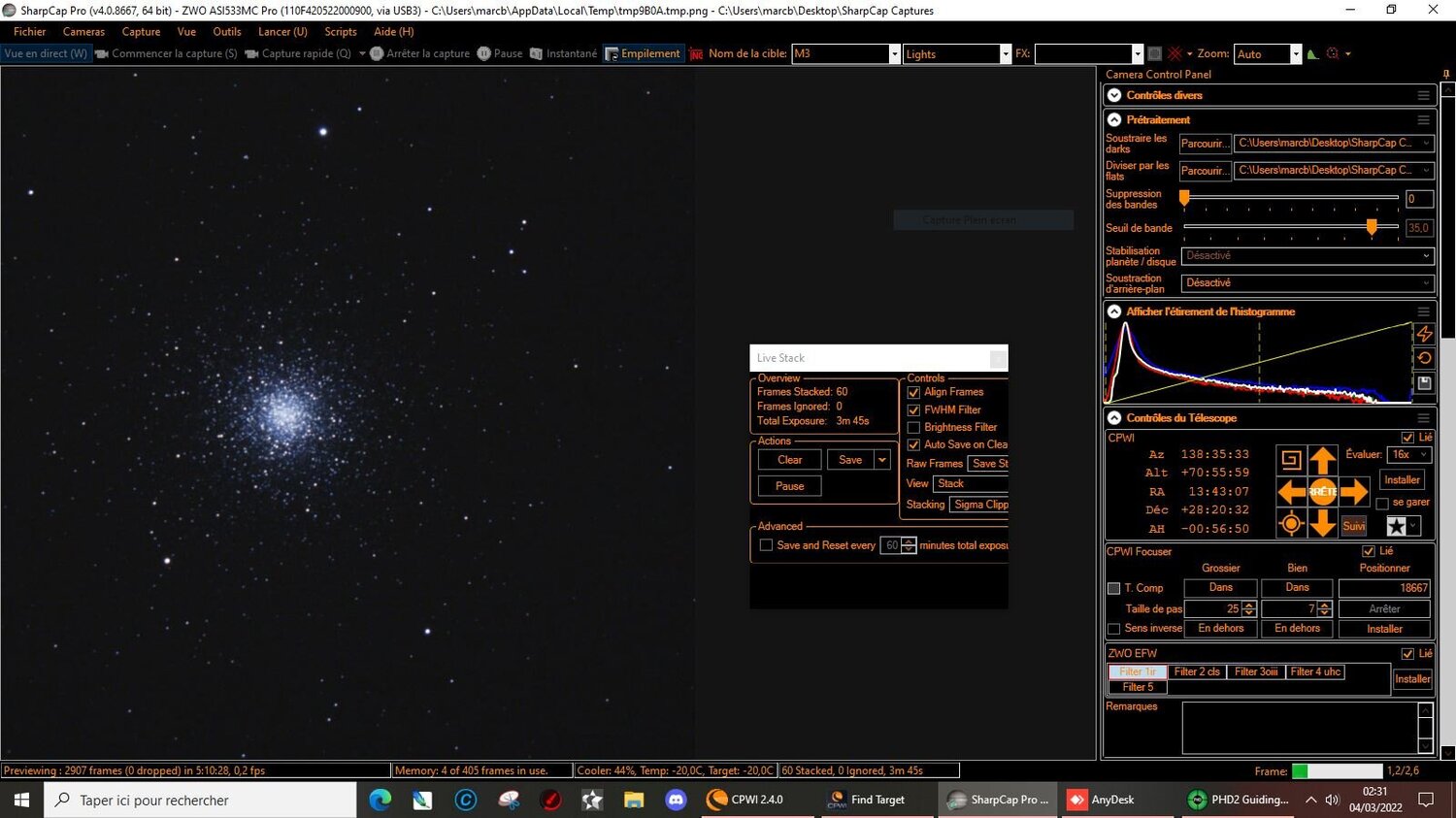Open the Windows Start menu
The image size is (1456, 818).
tap(21, 800)
